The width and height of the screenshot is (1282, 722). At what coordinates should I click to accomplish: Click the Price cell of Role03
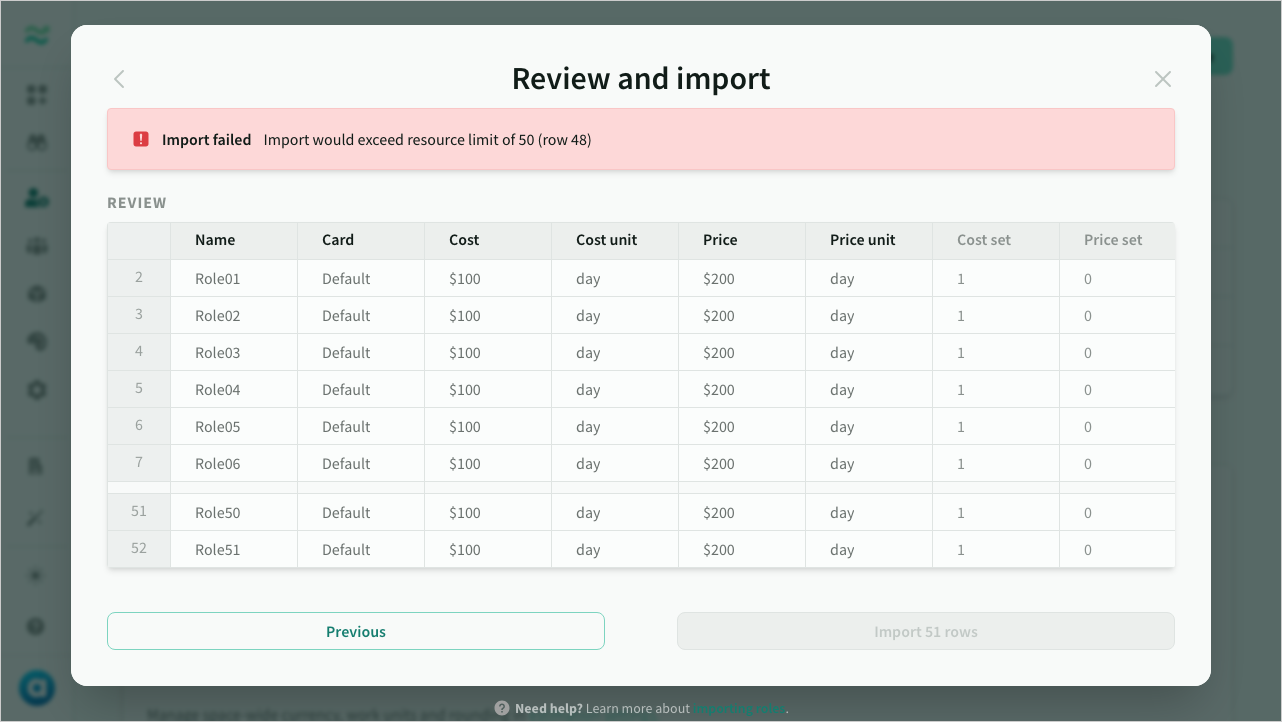tap(719, 353)
